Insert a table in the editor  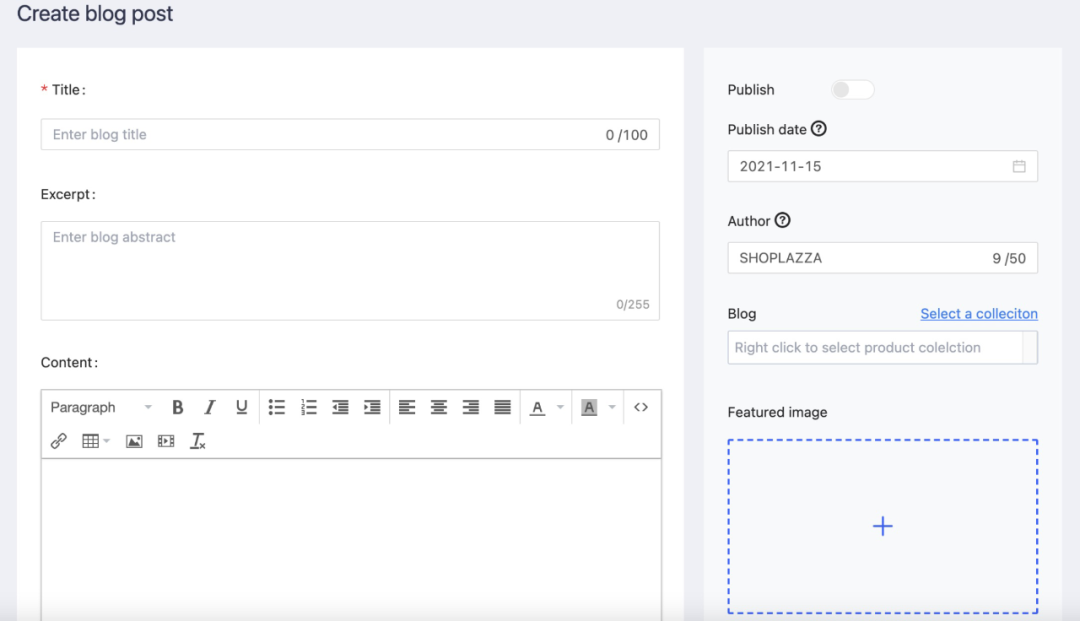click(90, 441)
